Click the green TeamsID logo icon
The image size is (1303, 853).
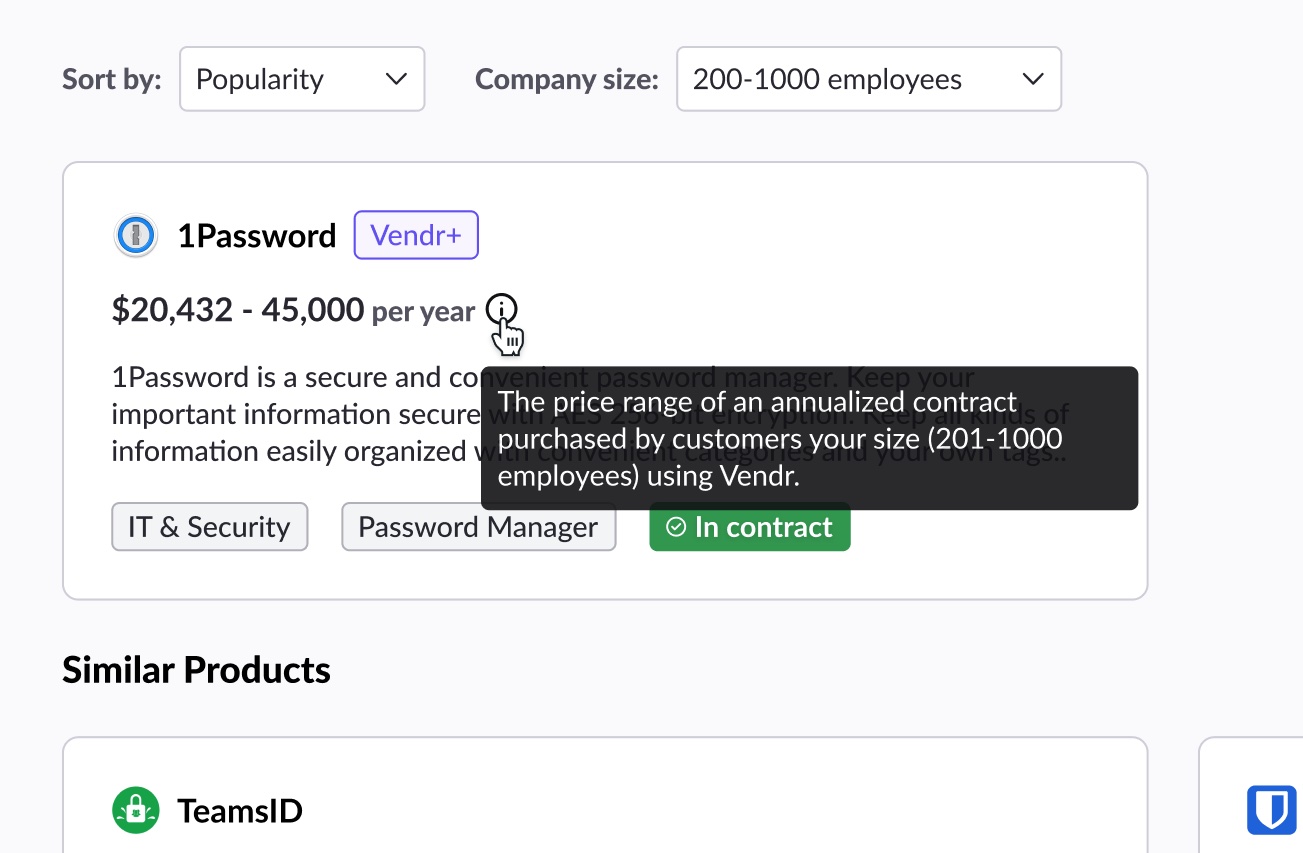[x=136, y=810]
